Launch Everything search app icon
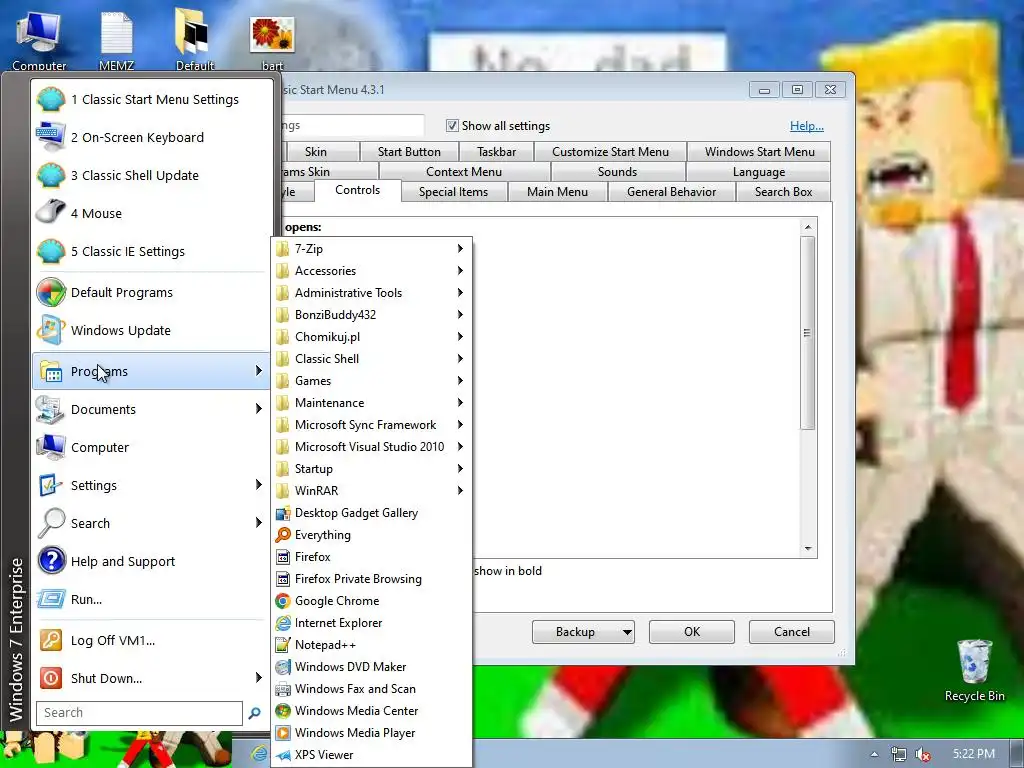The image size is (1024, 768). (x=283, y=535)
